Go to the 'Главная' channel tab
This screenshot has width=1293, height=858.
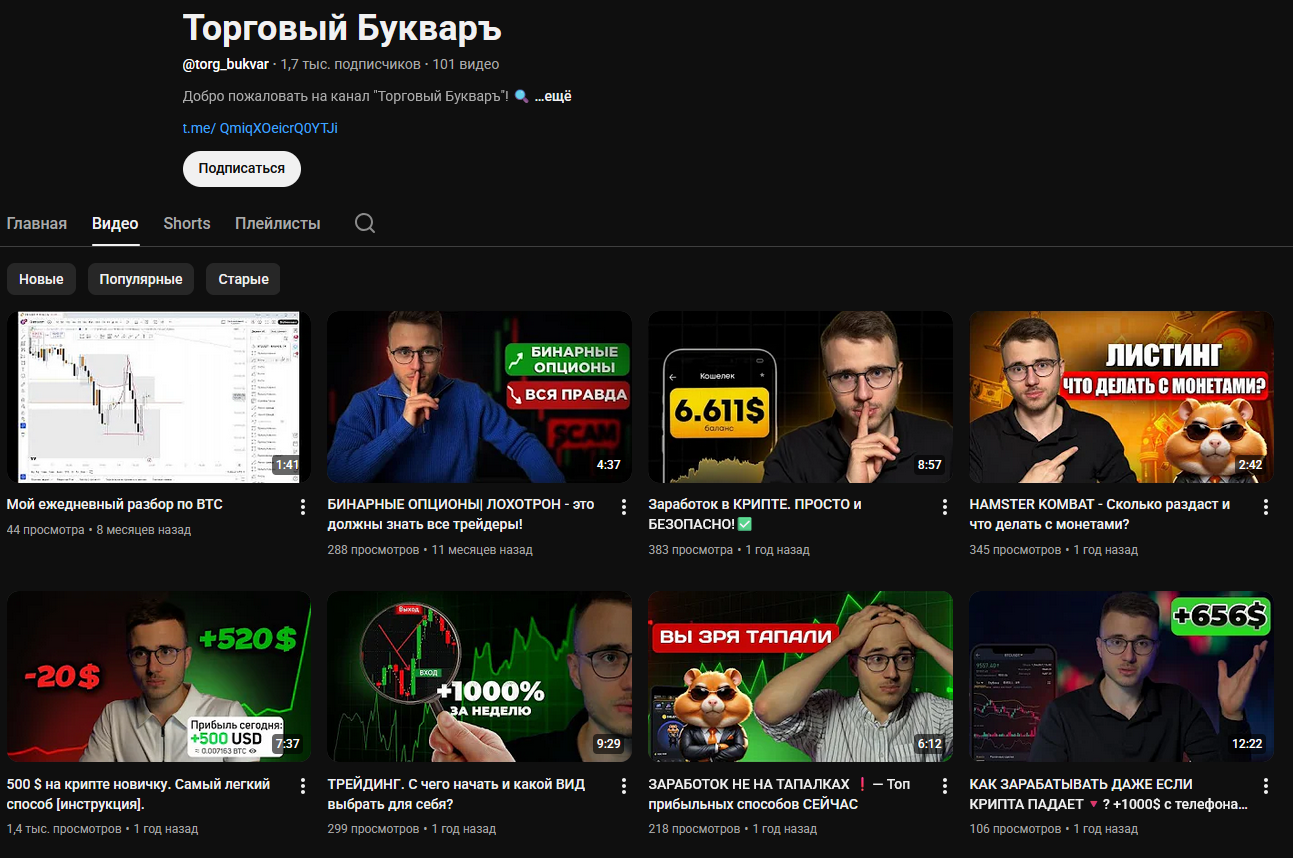tap(37, 223)
